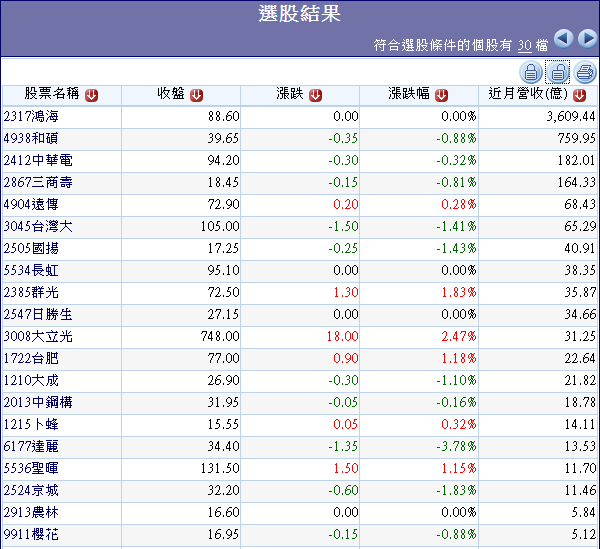Select the revenue value 164.33
The image size is (600, 549).
pyautogui.click(x=577, y=182)
